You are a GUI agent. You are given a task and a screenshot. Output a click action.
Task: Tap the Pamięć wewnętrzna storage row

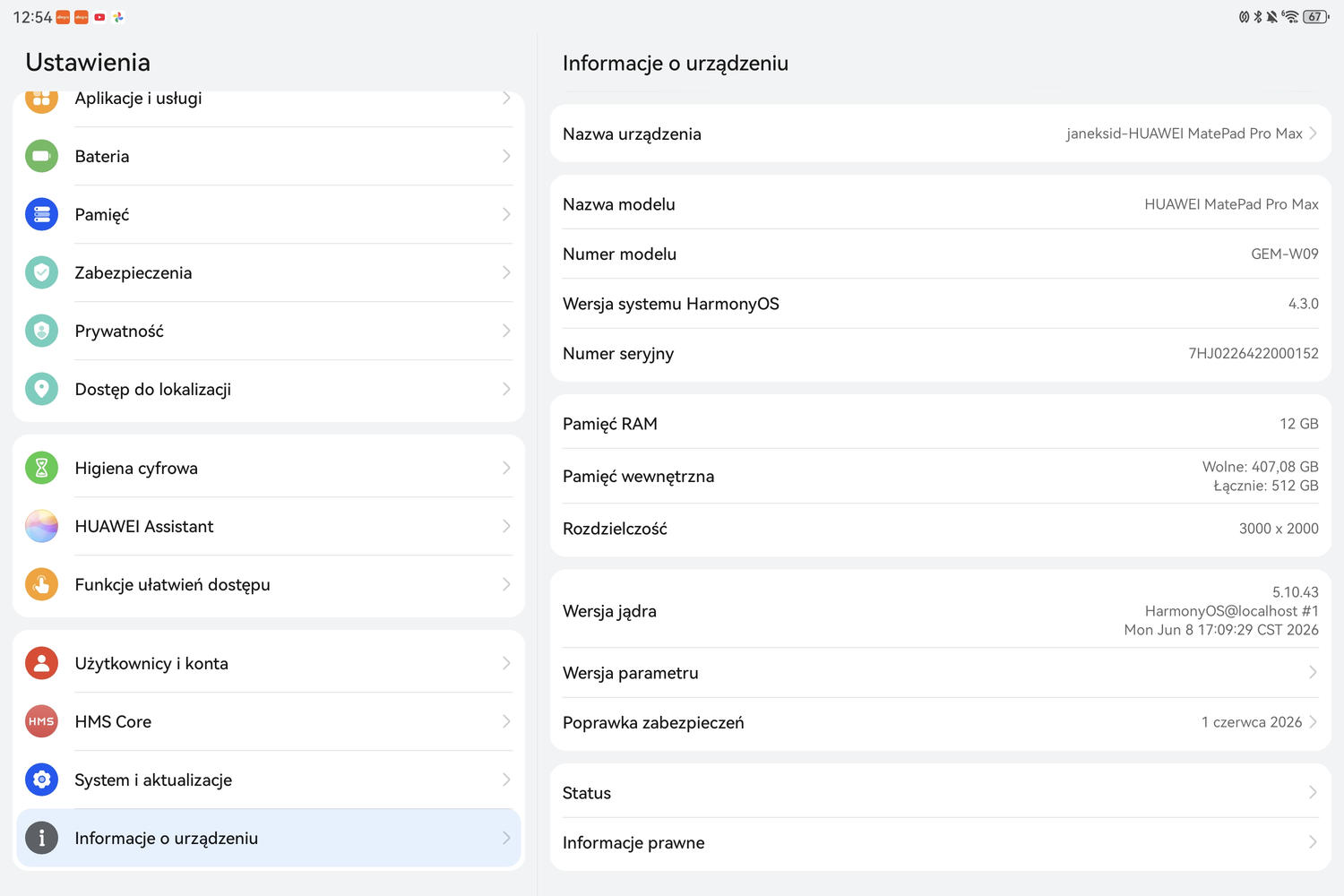pyautogui.click(x=941, y=476)
